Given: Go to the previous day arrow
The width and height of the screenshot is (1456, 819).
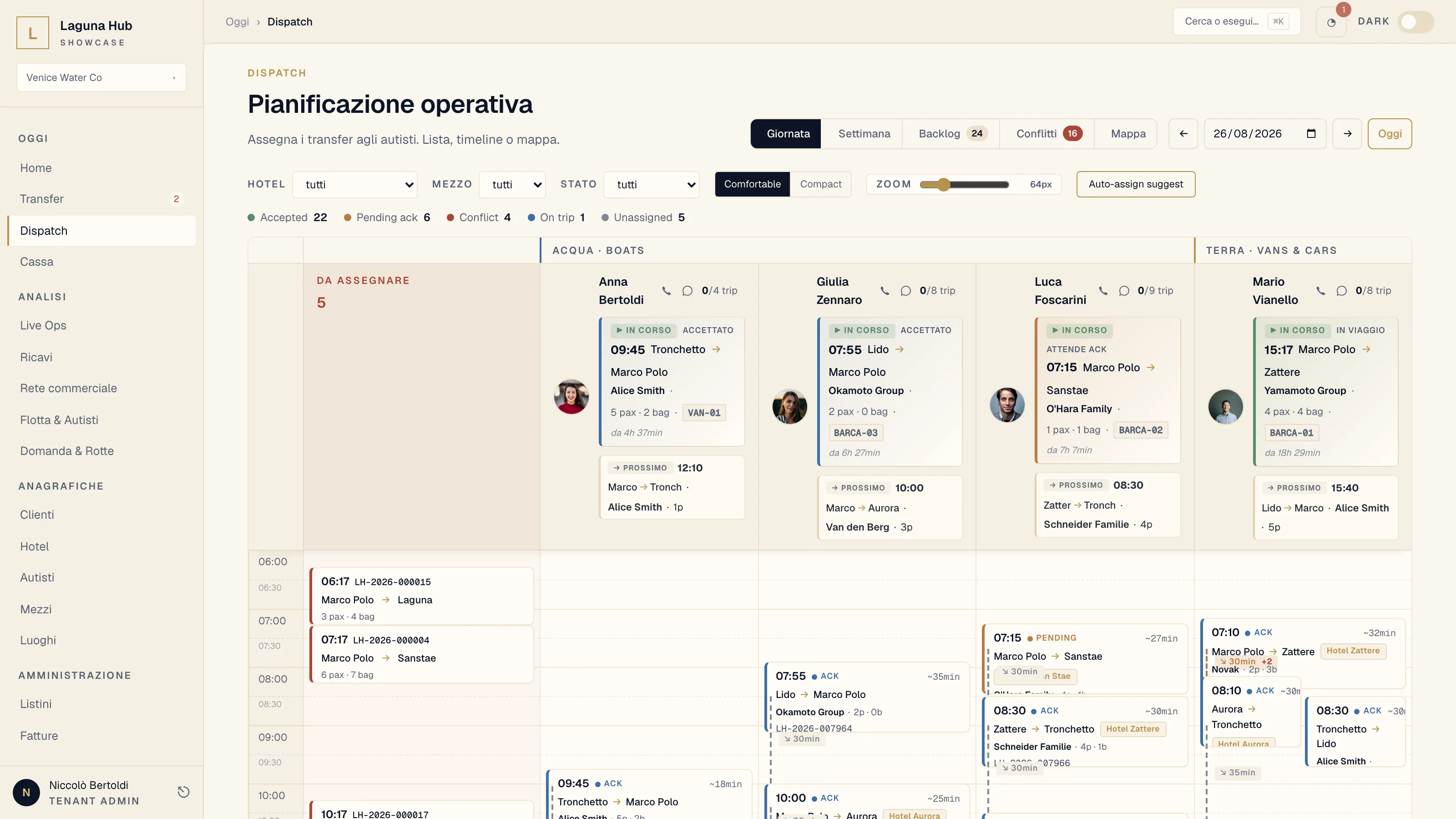Looking at the screenshot, I should click(1183, 133).
